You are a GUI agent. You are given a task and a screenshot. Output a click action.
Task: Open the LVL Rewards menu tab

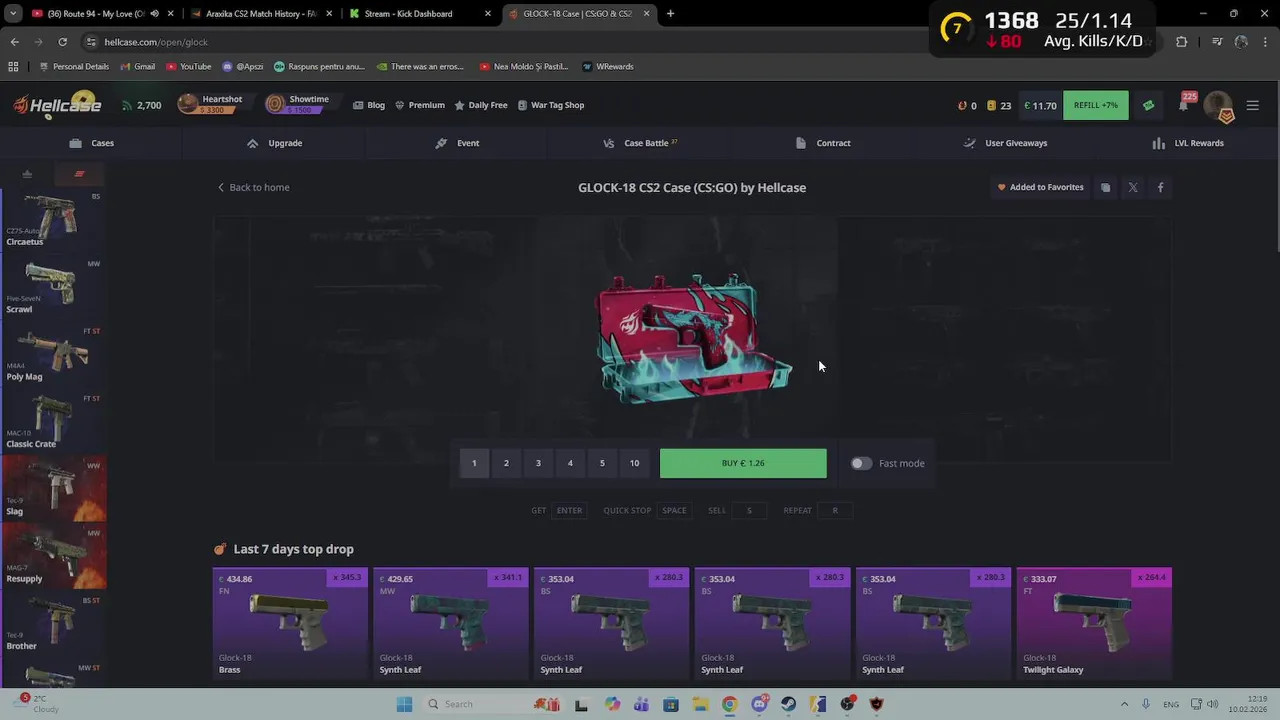pyautogui.click(x=1188, y=143)
